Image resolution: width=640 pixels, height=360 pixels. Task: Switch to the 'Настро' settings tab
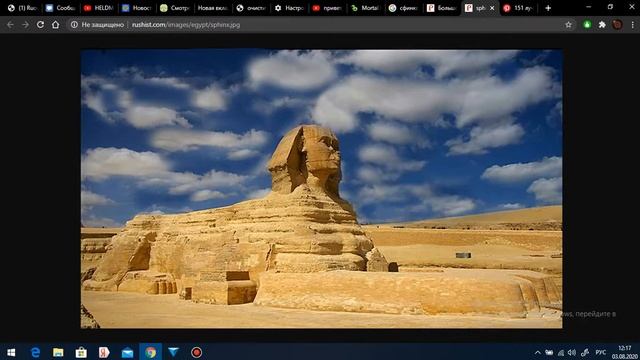click(x=289, y=8)
